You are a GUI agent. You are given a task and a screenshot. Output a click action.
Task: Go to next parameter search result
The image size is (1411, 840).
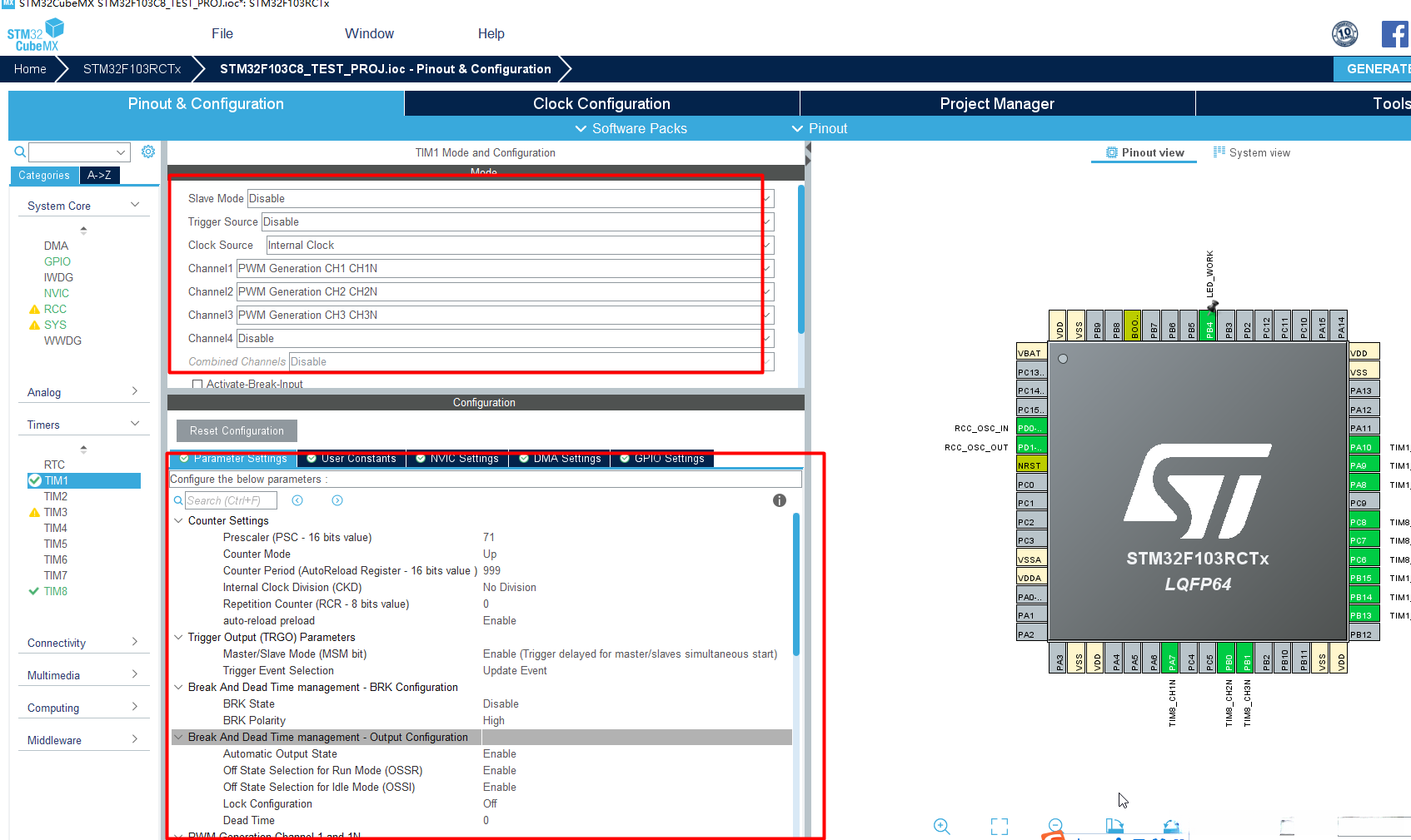337,500
